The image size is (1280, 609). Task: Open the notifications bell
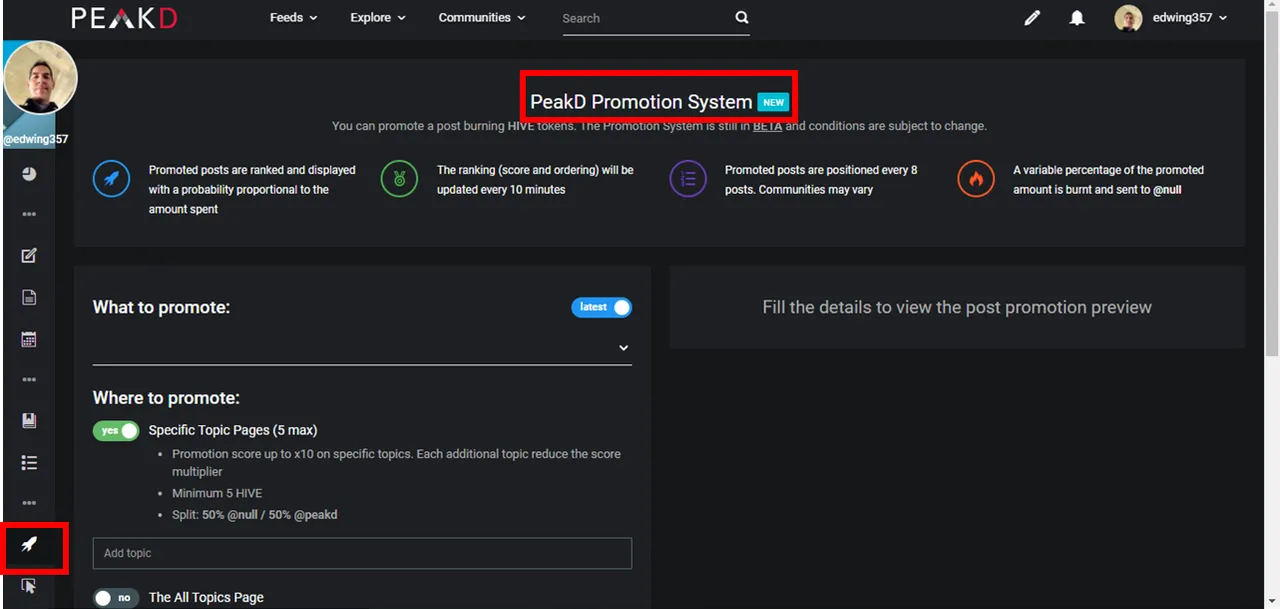pos(1077,18)
